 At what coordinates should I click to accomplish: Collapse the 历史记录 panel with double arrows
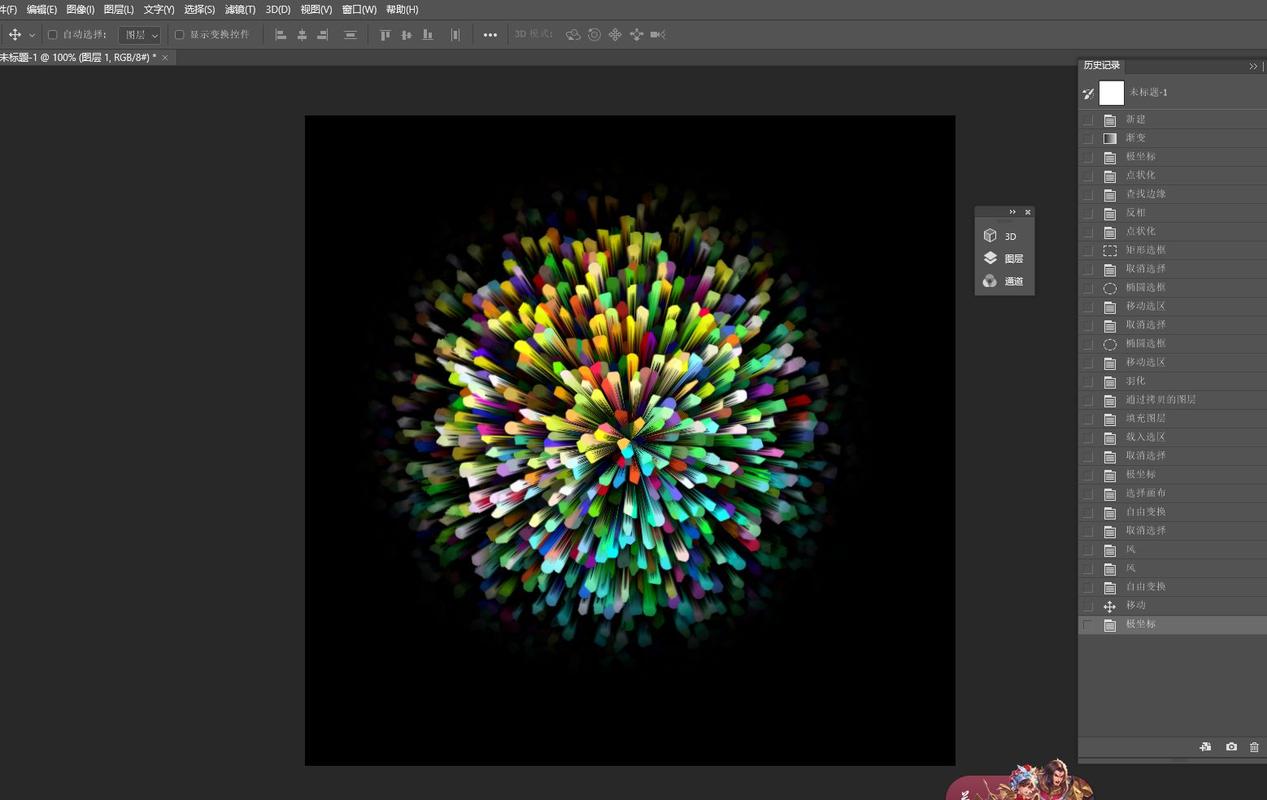click(1253, 66)
